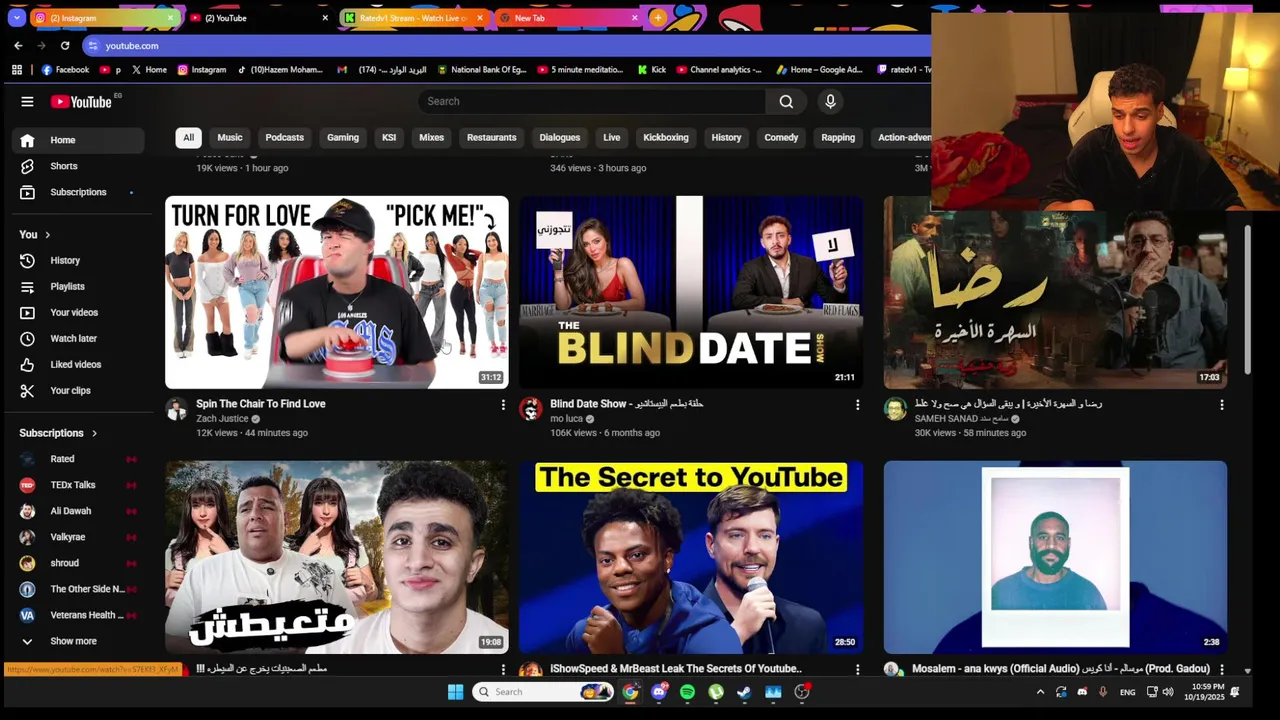Viewport: 1280px width, 720px height.
Task: Select the All filter chip
Action: [188, 138]
